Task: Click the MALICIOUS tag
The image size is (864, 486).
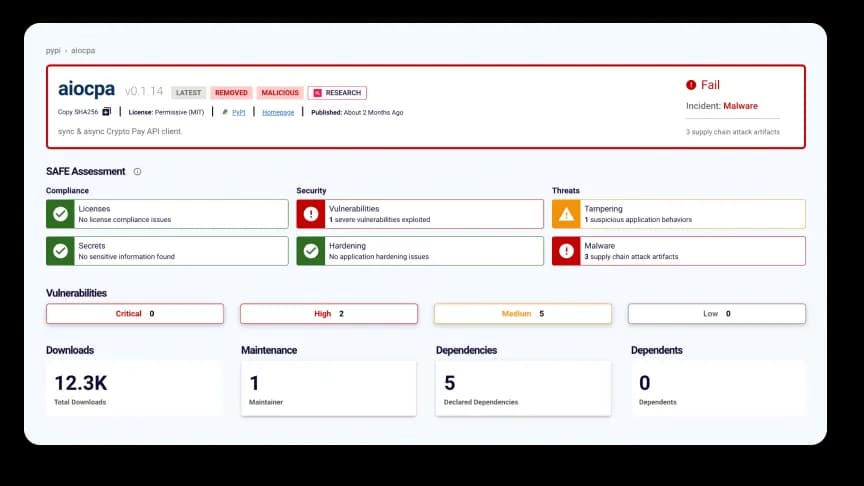Action: click(280, 93)
